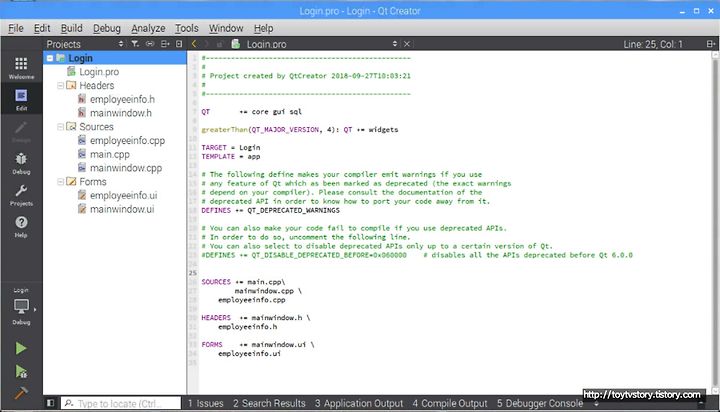Run the project with green play button
720x412 pixels.
[21, 348]
